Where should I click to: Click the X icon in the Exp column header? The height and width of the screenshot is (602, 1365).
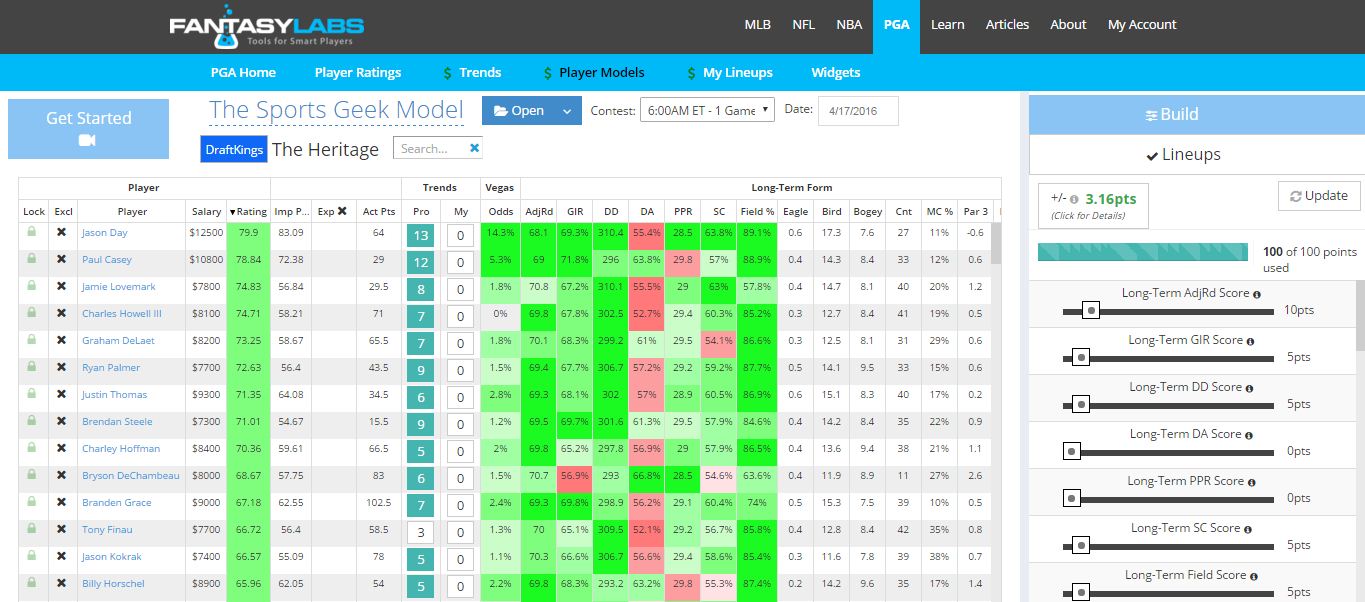point(342,211)
